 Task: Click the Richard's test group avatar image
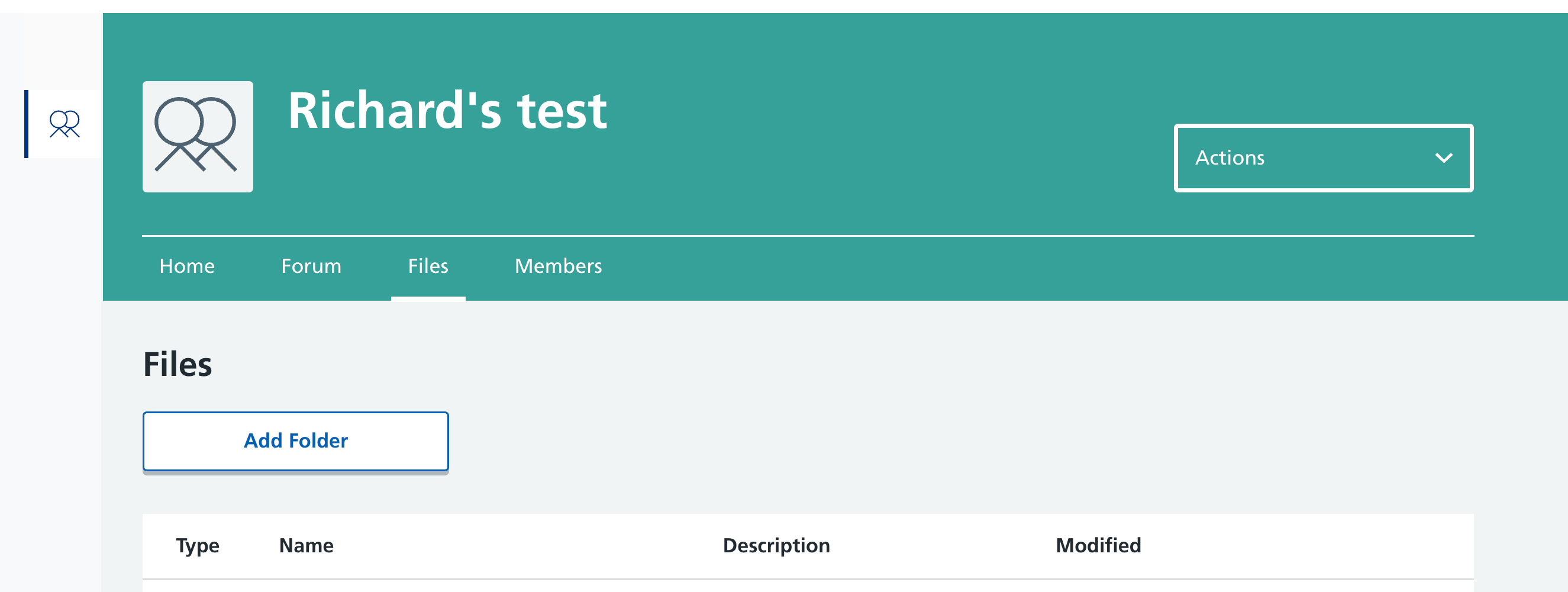(x=198, y=136)
